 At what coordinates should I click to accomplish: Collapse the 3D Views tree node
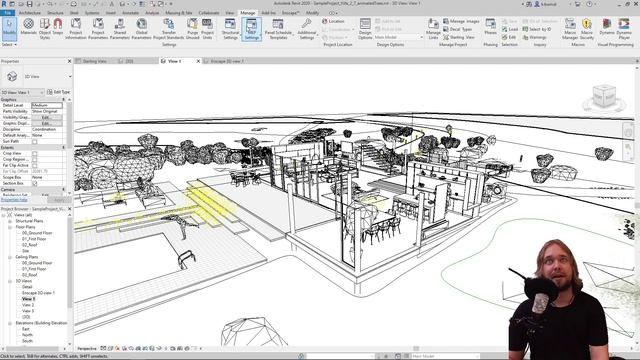[10, 281]
